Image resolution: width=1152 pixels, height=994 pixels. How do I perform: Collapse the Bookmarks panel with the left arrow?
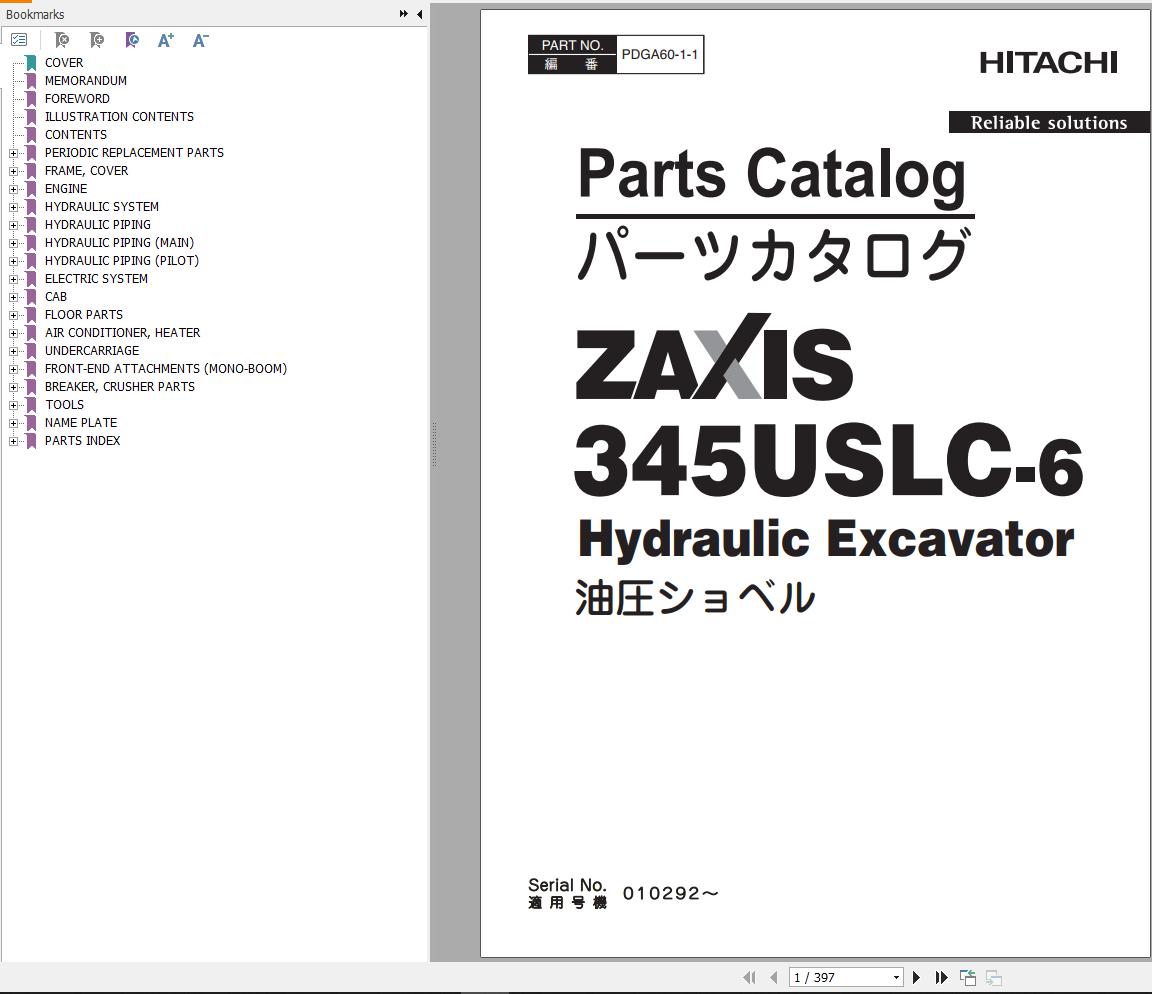click(419, 14)
